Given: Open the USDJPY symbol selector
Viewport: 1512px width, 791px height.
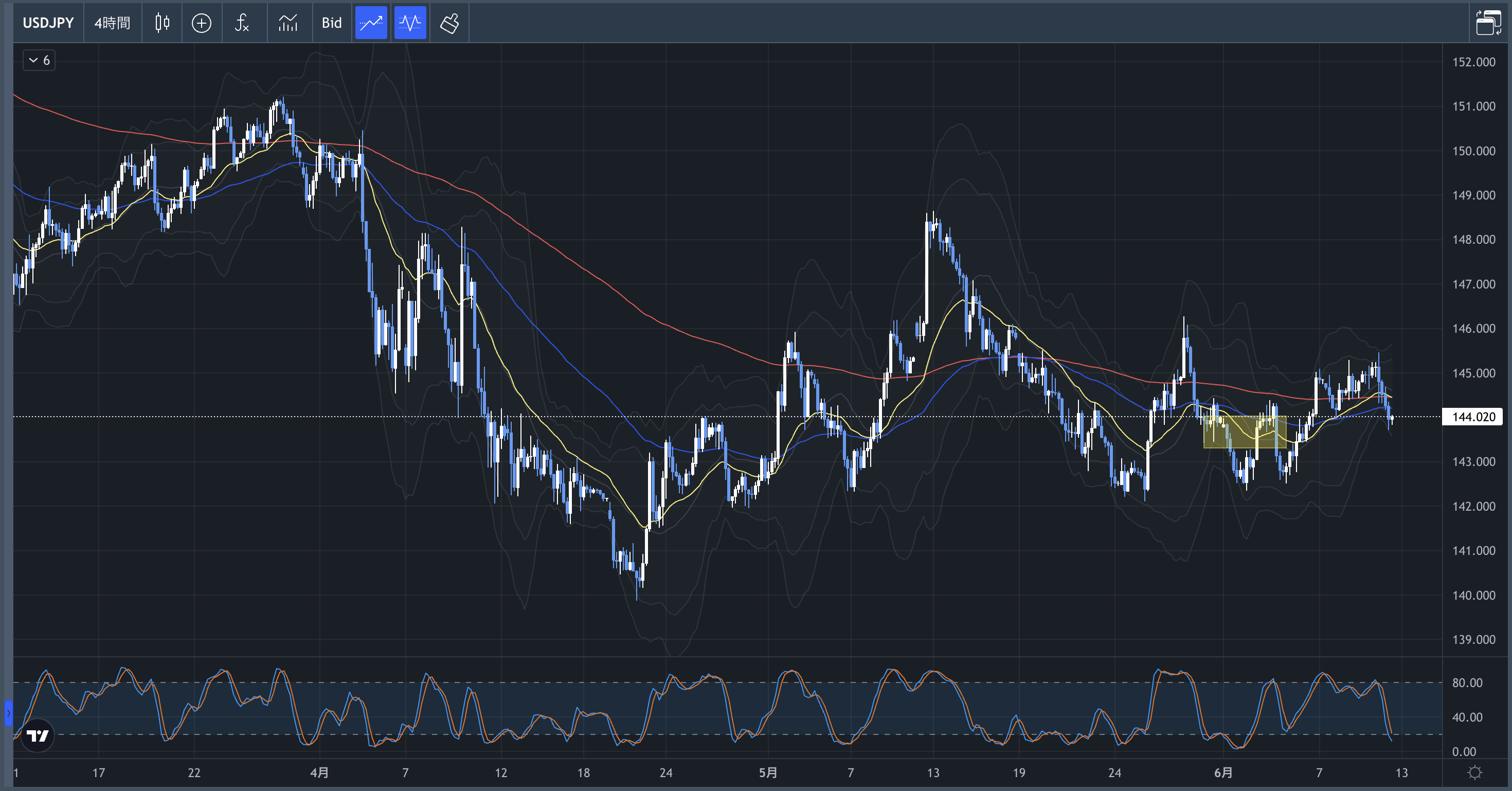Looking at the screenshot, I should tap(48, 23).
